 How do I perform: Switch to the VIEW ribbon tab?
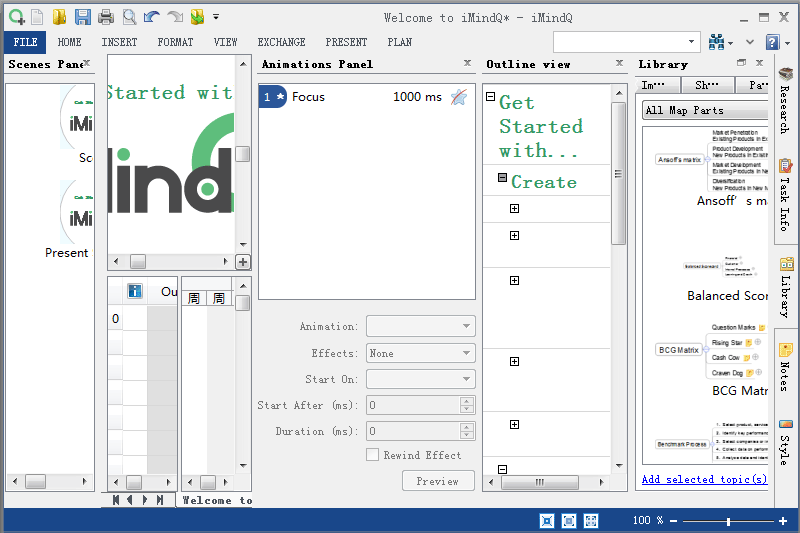pos(226,42)
